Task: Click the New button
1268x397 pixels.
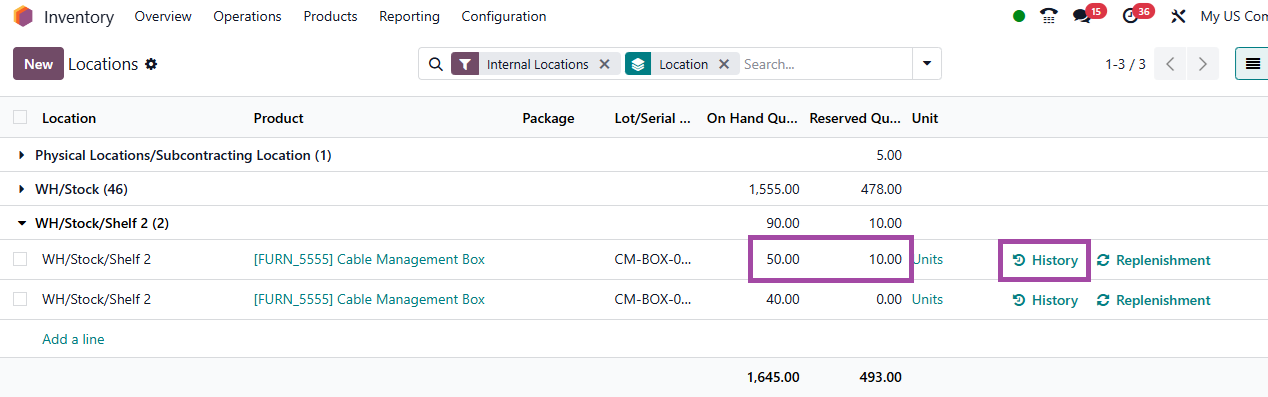Action: tap(38, 64)
